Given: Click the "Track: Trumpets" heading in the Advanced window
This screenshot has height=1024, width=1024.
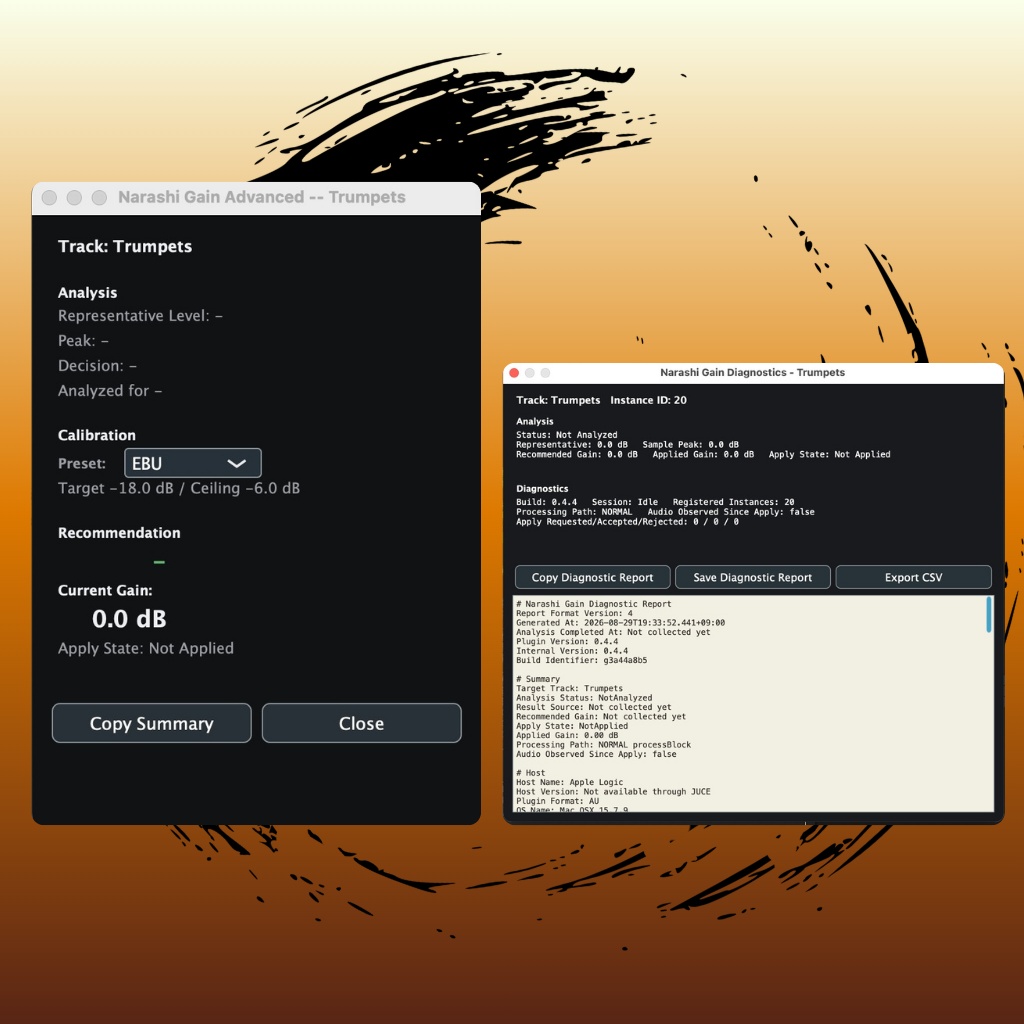Looking at the screenshot, I should (125, 246).
